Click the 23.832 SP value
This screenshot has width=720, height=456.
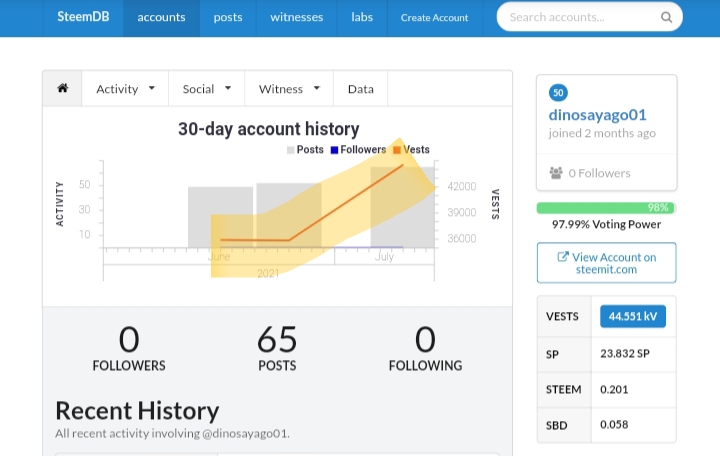(x=624, y=354)
